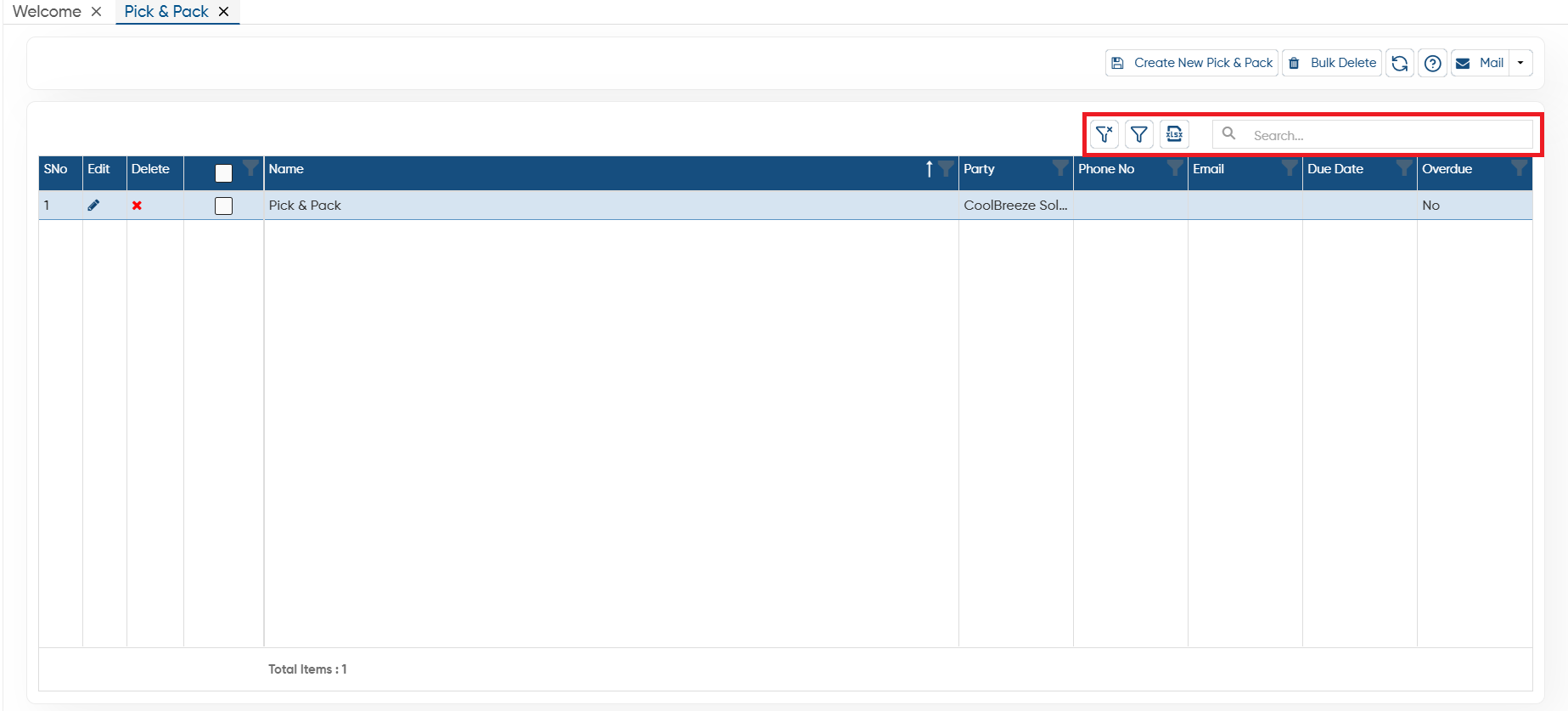
Task: Toggle the header select-all checkbox
Action: pyautogui.click(x=223, y=173)
